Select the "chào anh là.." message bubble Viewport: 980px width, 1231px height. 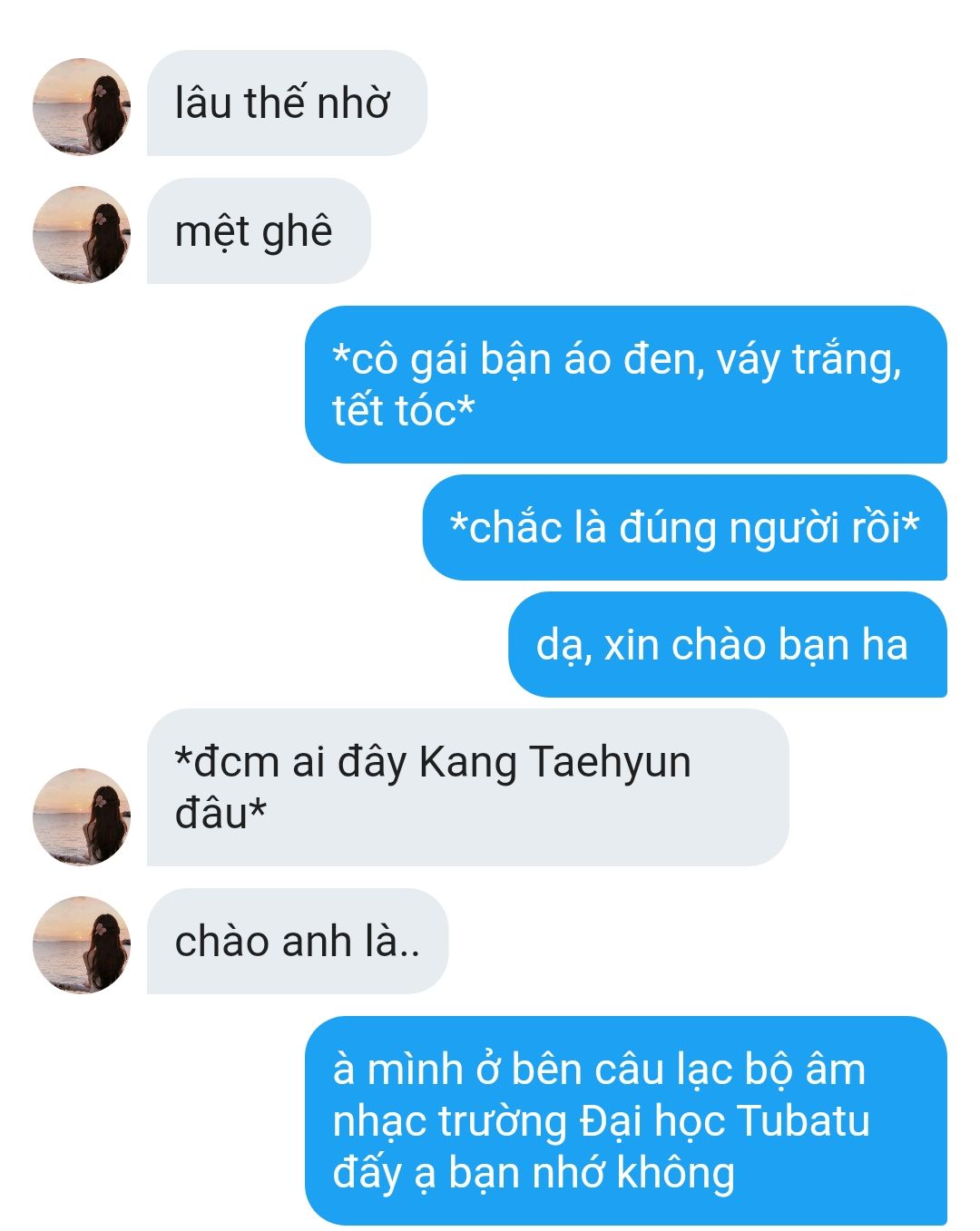pyautogui.click(x=298, y=941)
